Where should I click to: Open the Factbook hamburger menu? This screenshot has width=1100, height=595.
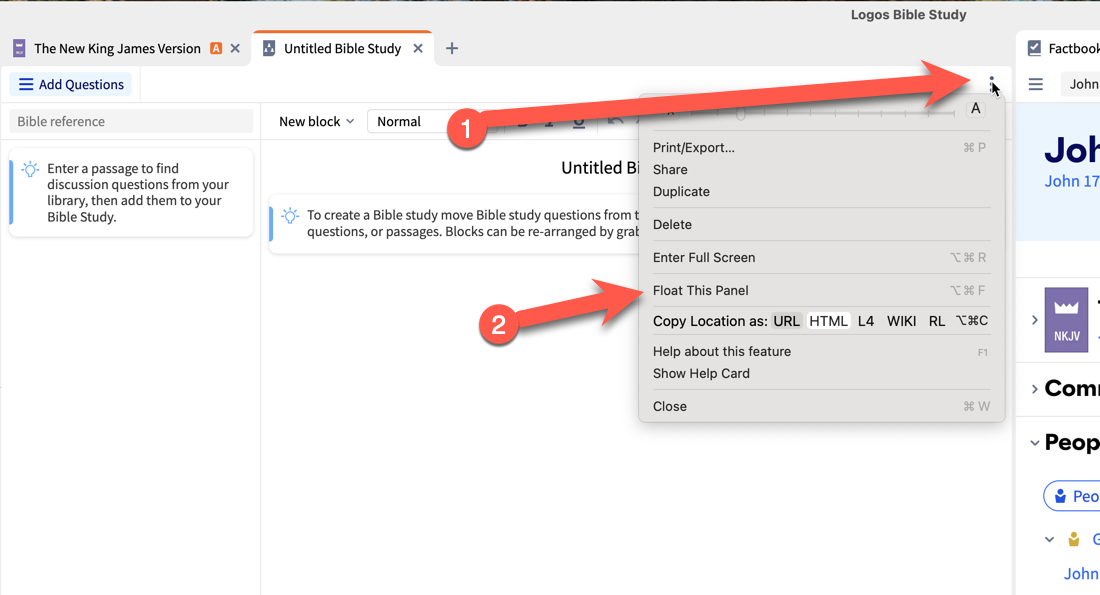[x=1035, y=84]
